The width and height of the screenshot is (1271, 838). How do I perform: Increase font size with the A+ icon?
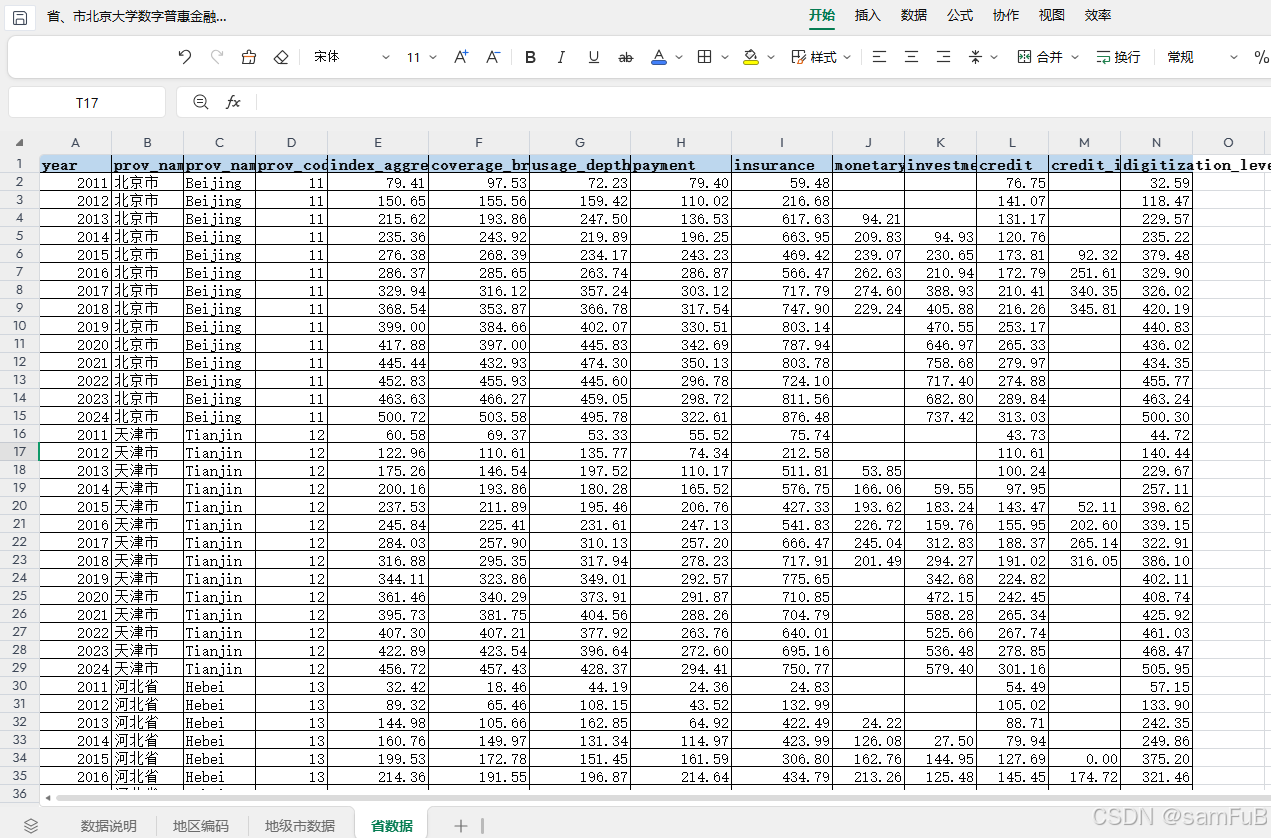[461, 57]
